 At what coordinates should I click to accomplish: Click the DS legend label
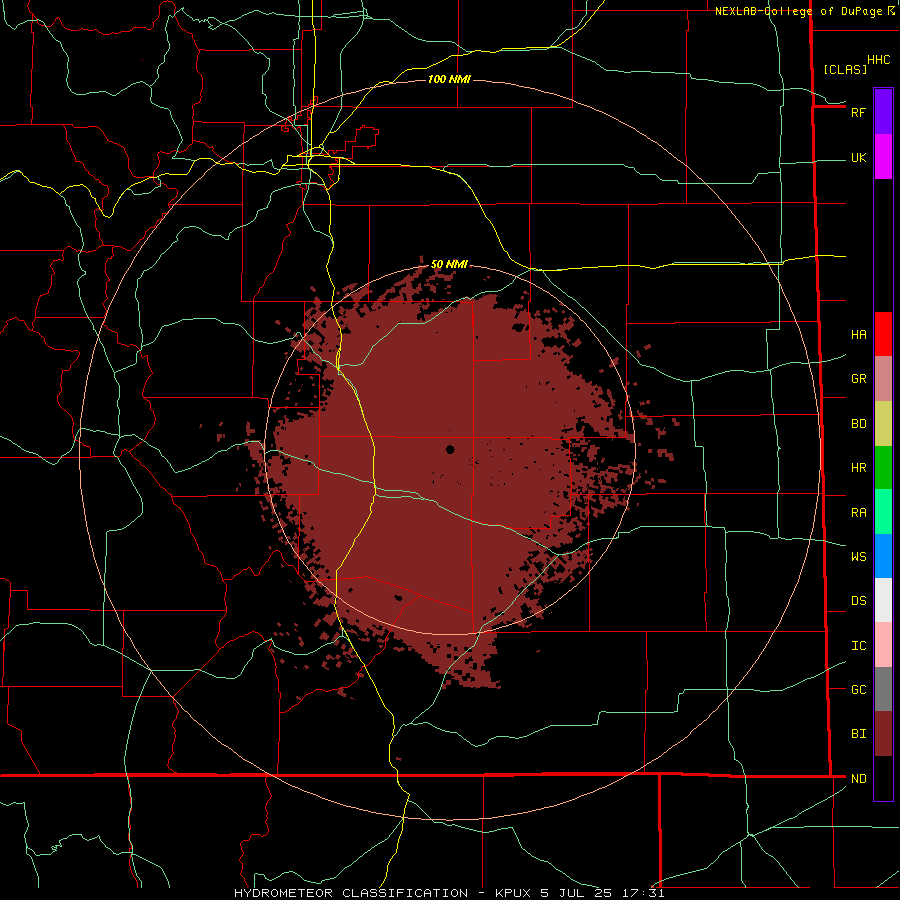[x=858, y=601]
